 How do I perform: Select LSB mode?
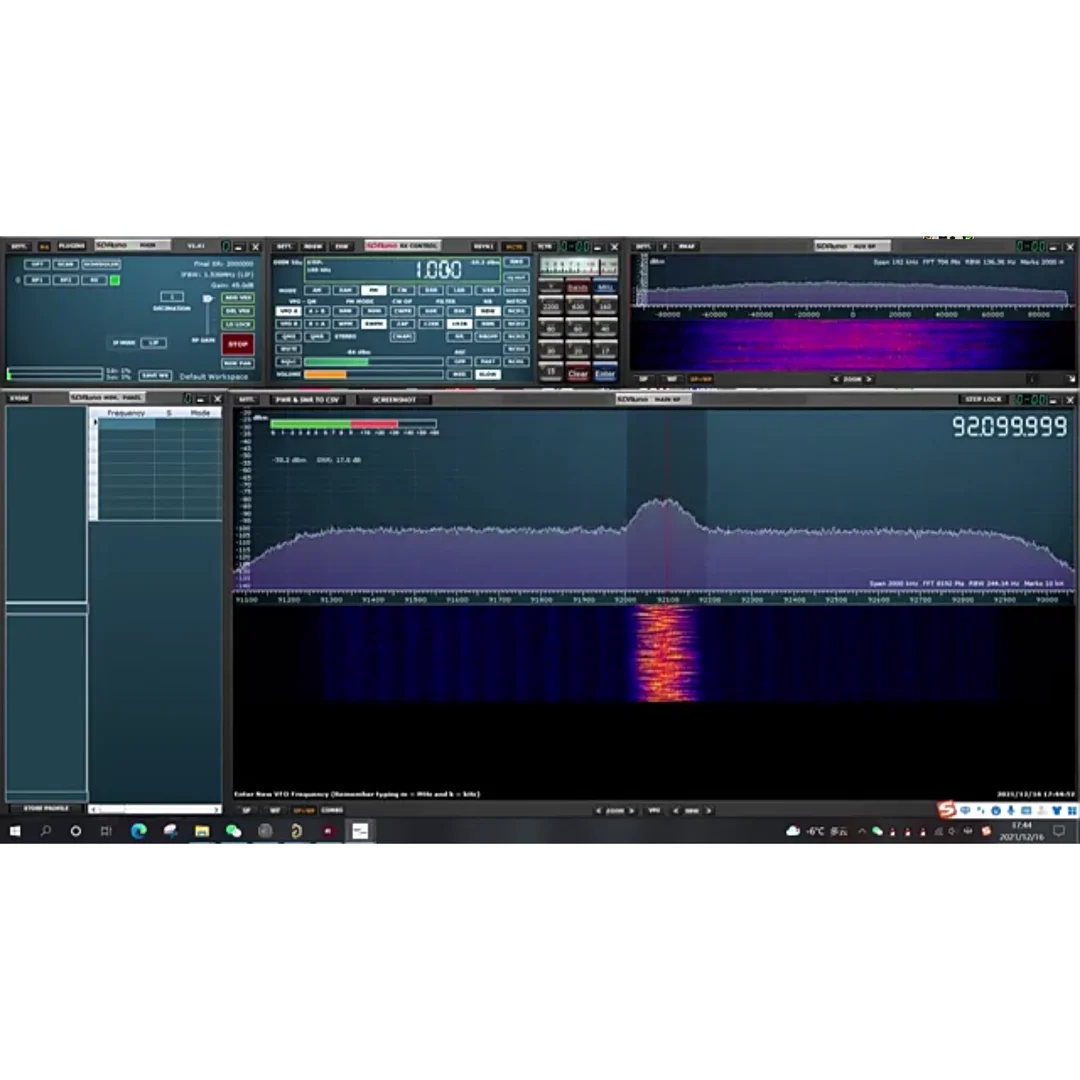tap(459, 290)
